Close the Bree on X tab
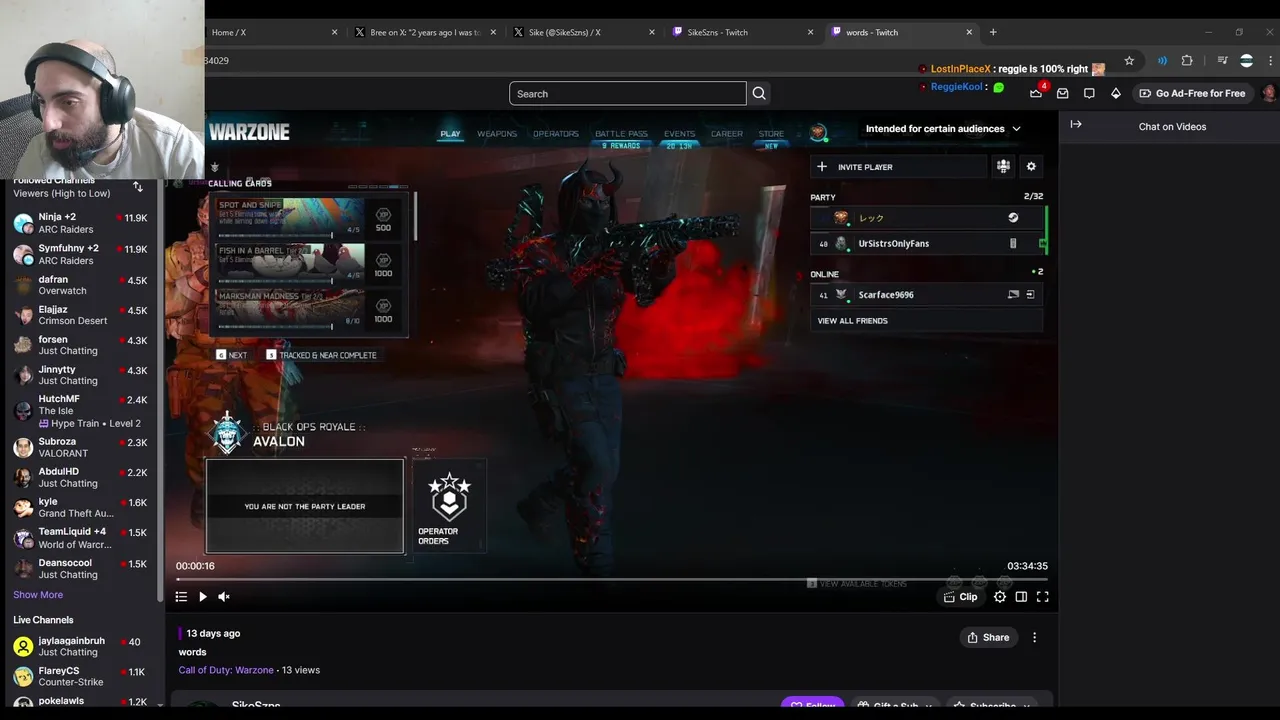 pos(493,32)
